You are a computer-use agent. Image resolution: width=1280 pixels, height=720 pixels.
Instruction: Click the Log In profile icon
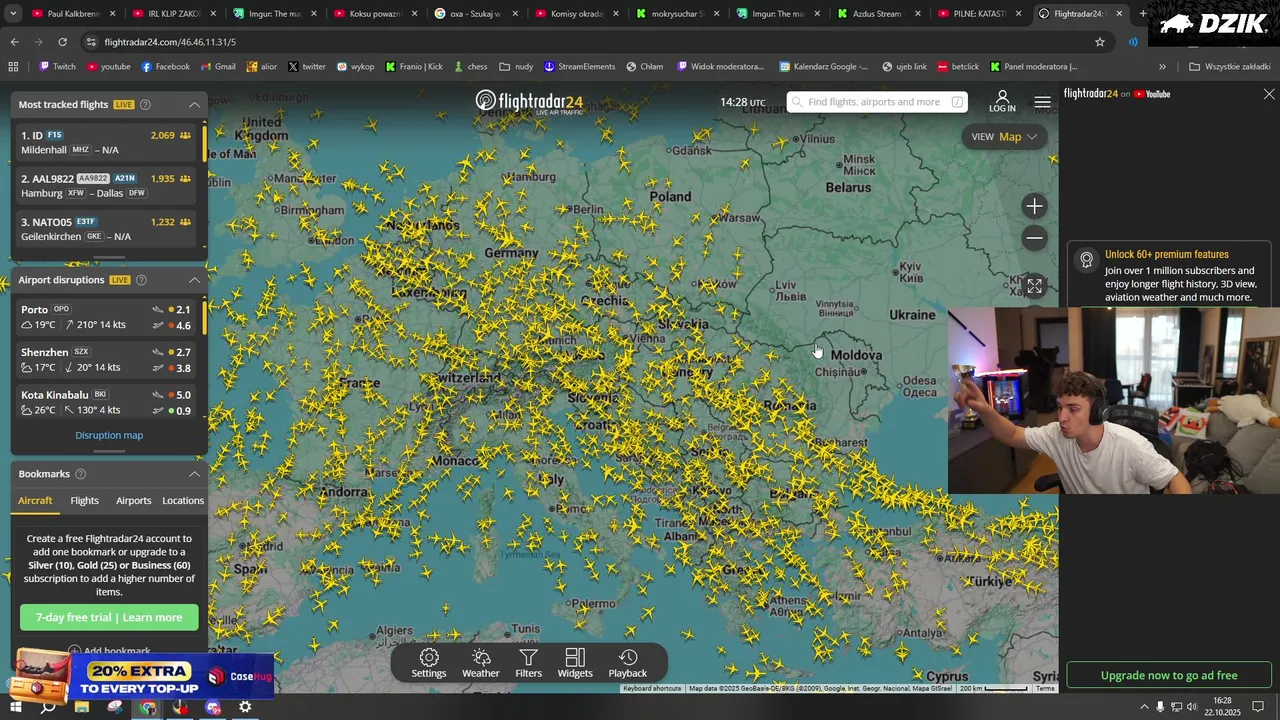[x=1002, y=101]
